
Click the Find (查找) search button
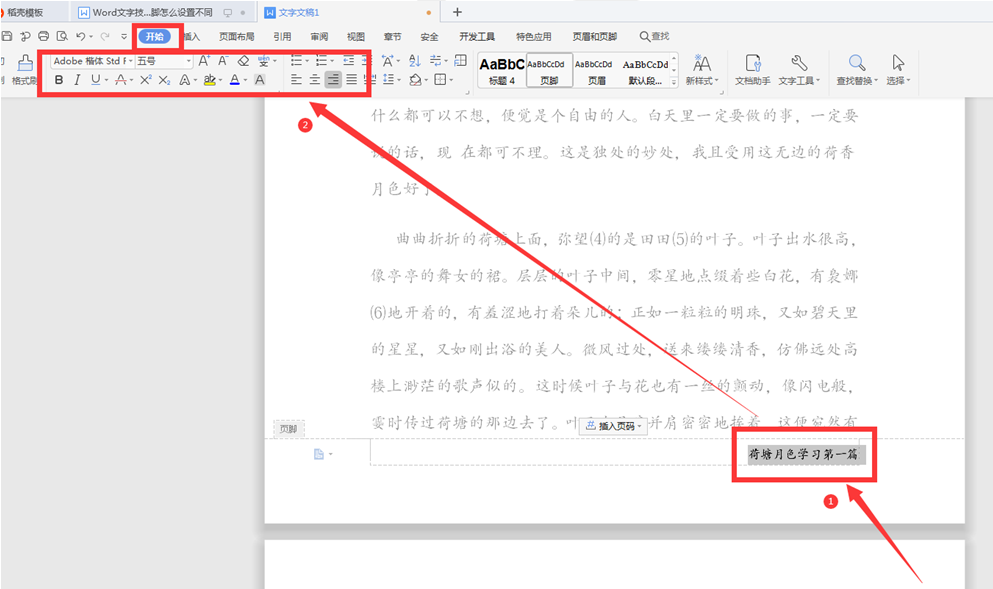pos(654,36)
